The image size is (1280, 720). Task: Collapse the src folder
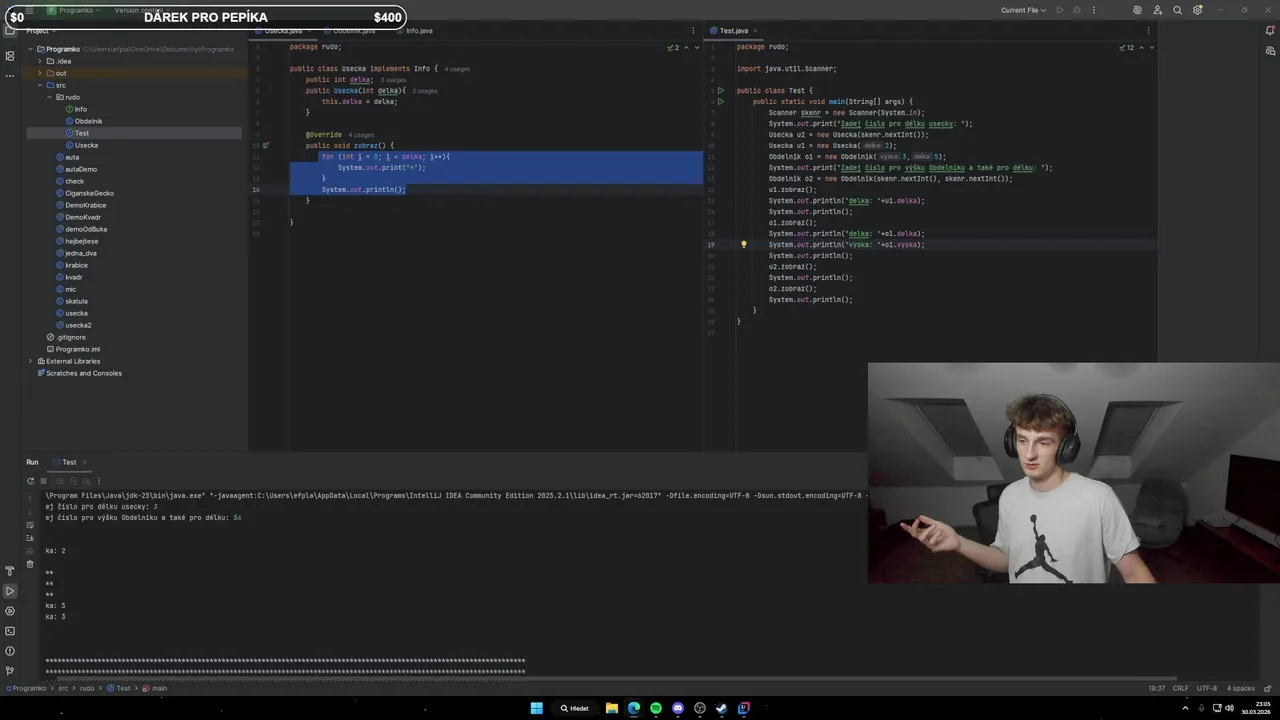point(39,85)
